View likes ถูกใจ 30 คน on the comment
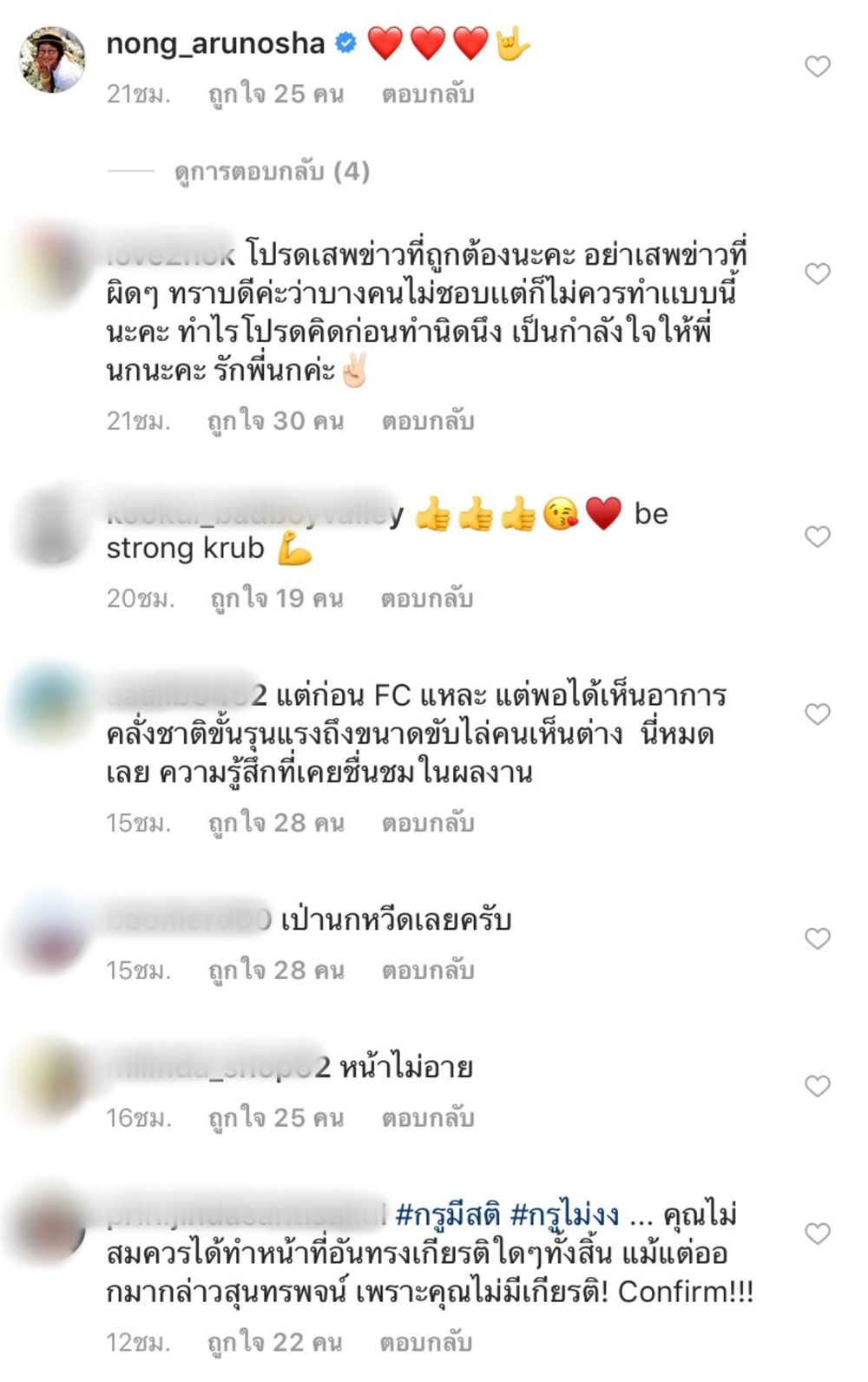This screenshot has height=1382, width=868. click(275, 421)
